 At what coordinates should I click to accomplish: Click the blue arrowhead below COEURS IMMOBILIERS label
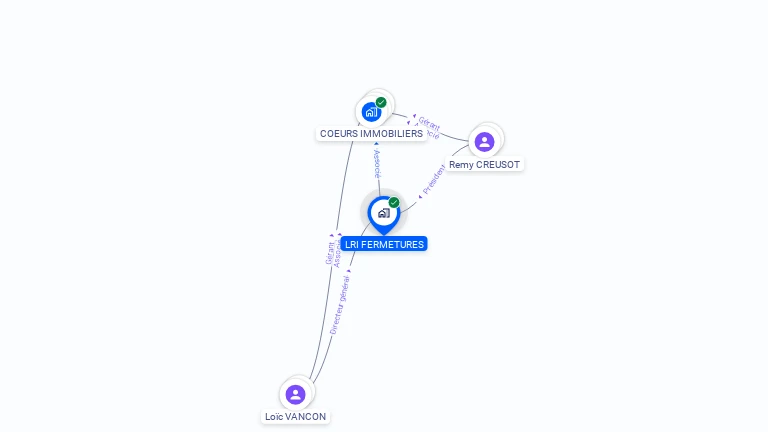pos(376,144)
